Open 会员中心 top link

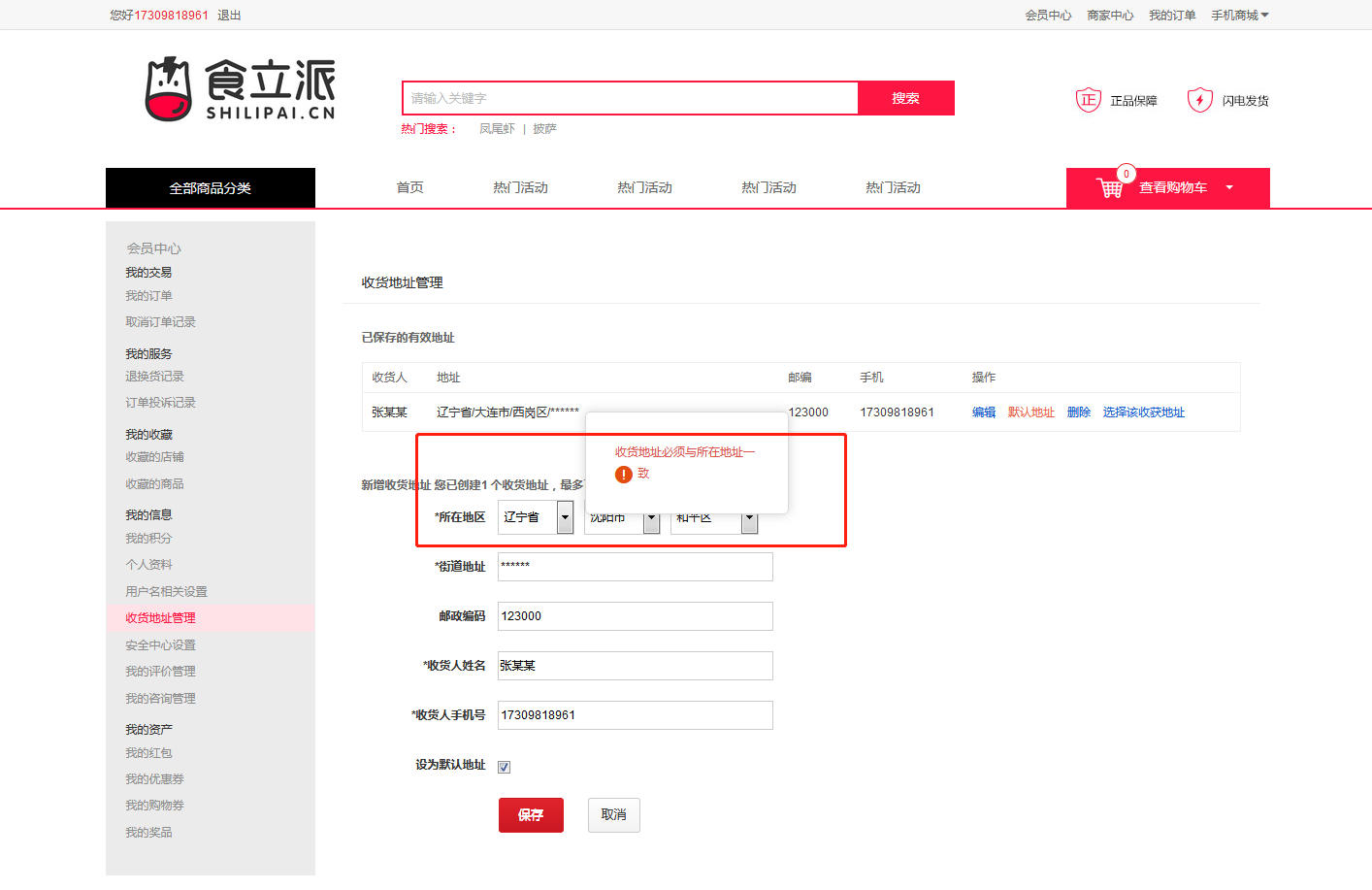click(1048, 16)
